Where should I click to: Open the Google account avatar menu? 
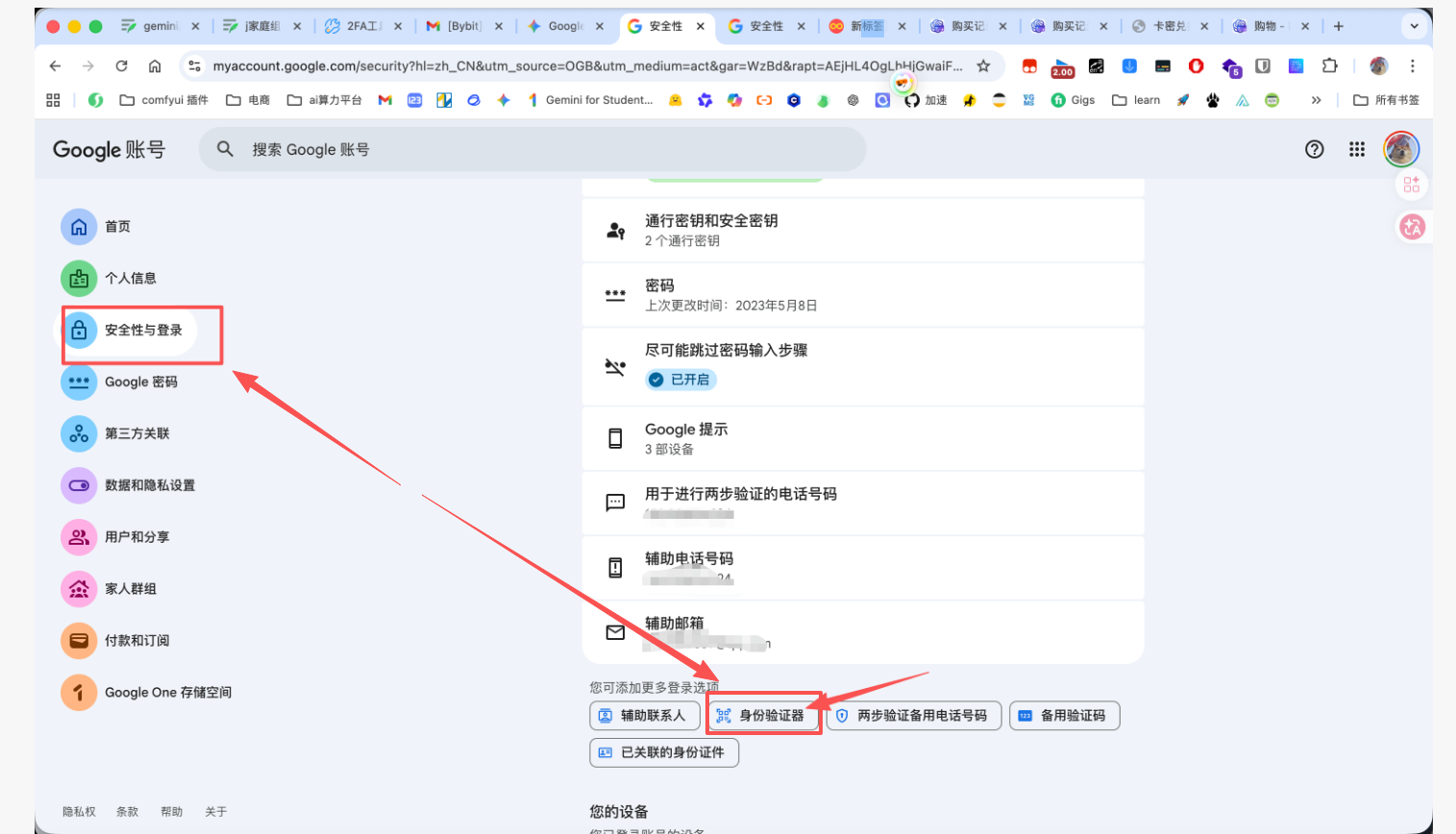(1401, 149)
